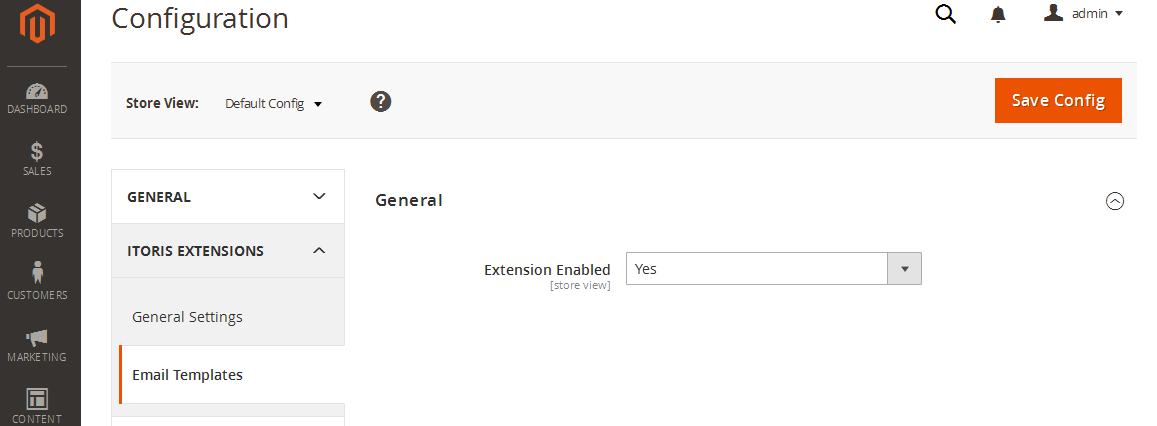Open the Customers person icon menu
Viewport: 1157px width, 426px height.
[x=38, y=283]
